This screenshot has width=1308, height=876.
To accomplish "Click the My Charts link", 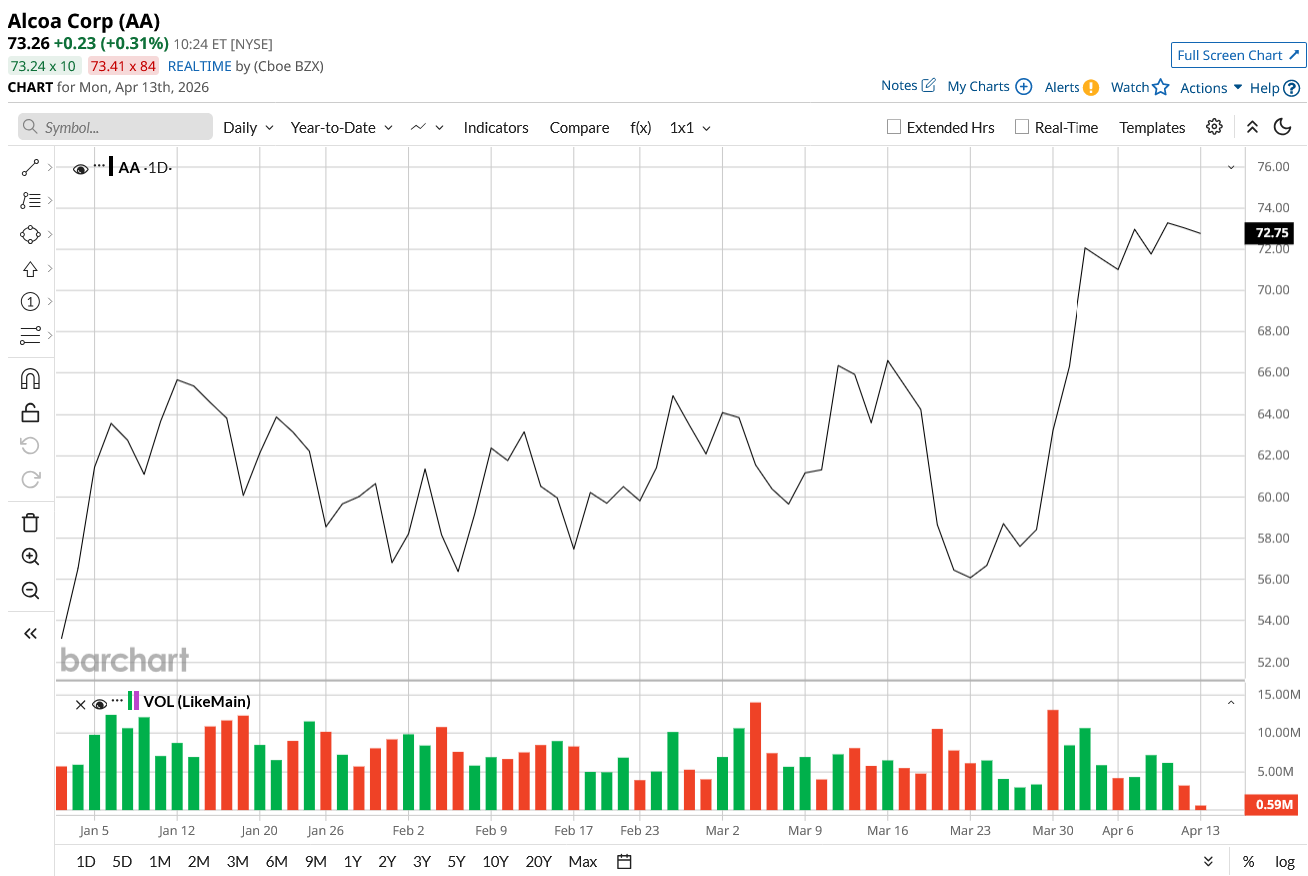I will 978,87.
